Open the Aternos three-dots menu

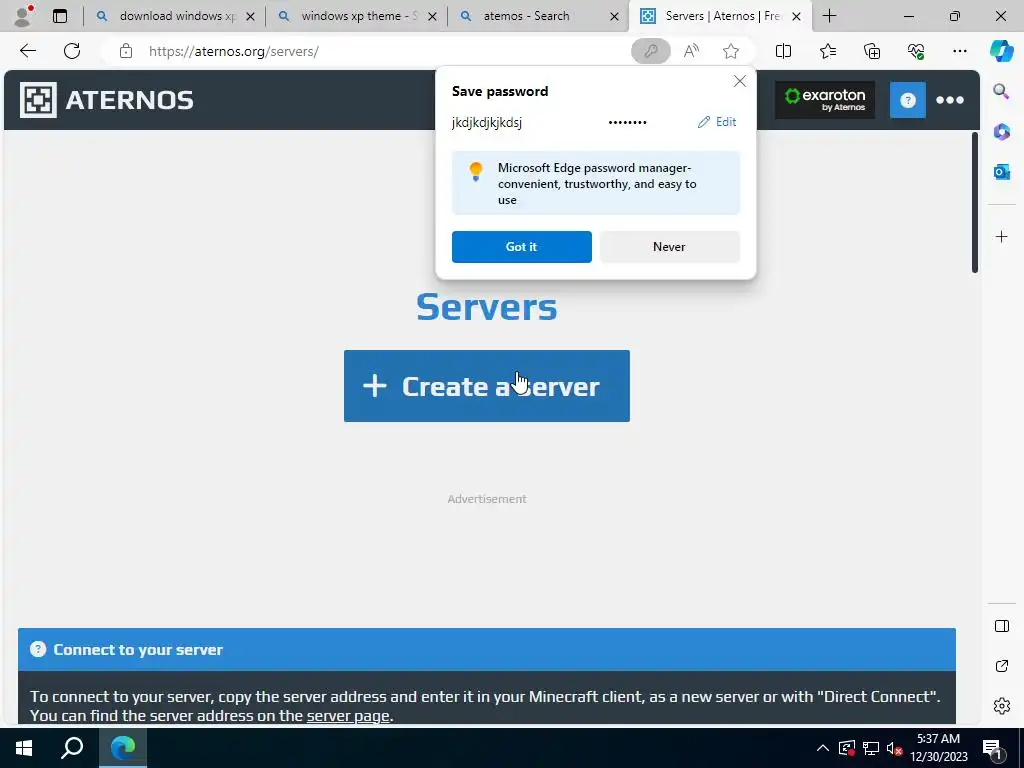click(x=950, y=100)
